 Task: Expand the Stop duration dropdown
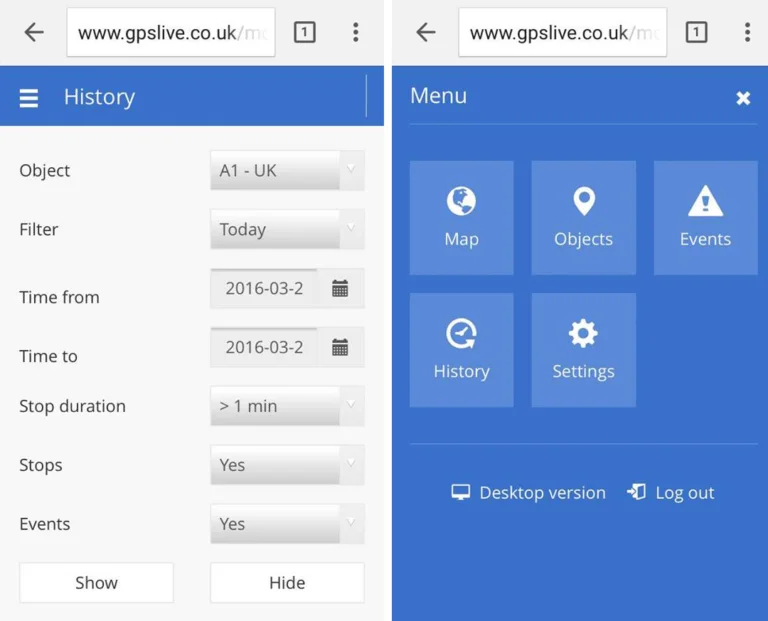click(x=287, y=407)
